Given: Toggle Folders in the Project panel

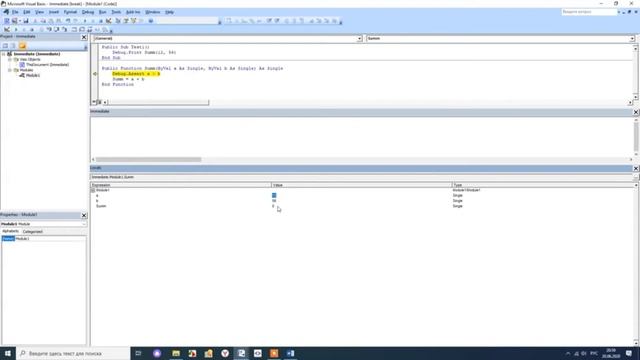Looking at the screenshot, I should [22, 46].
